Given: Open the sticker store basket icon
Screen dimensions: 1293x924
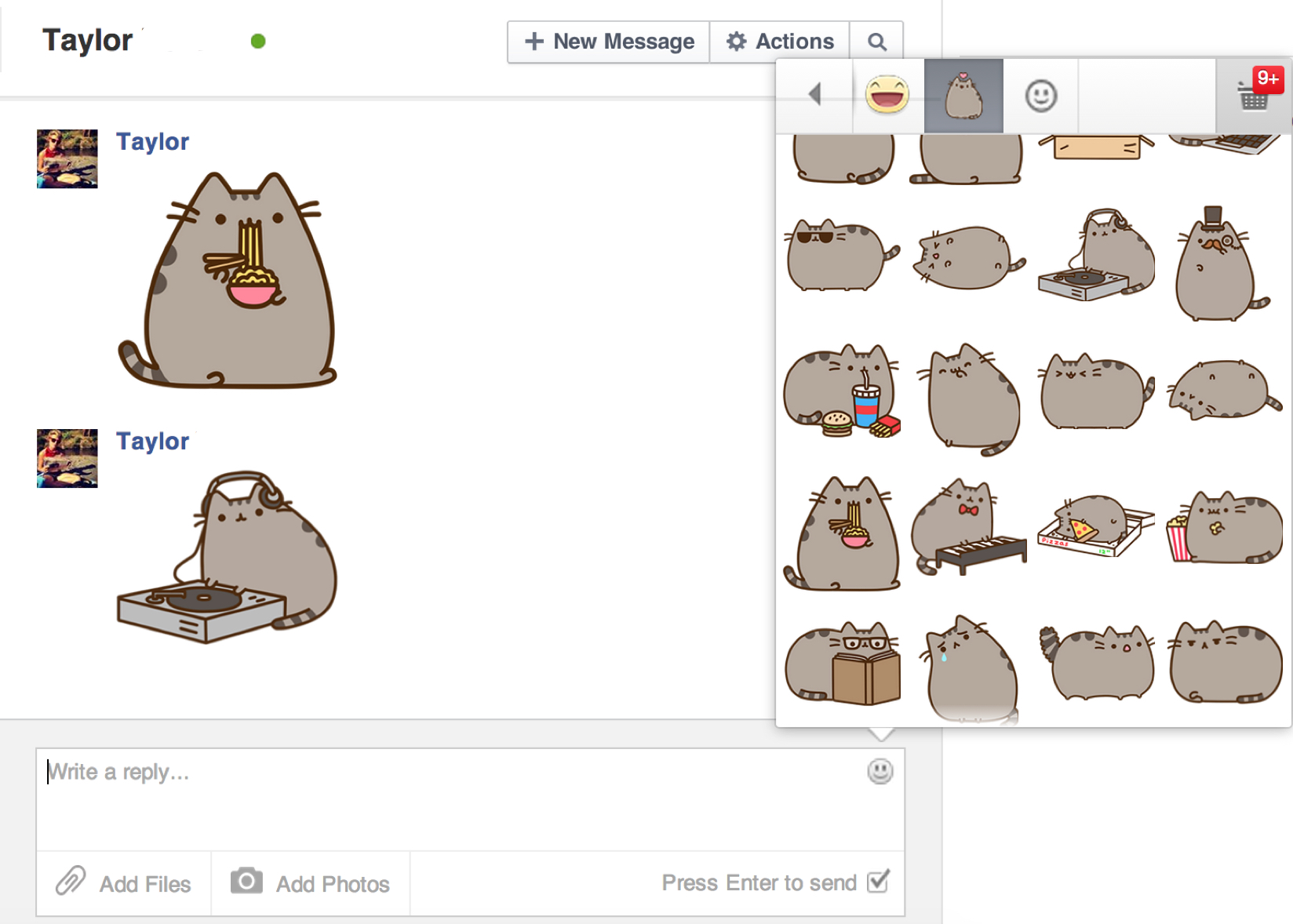Looking at the screenshot, I should pyautogui.click(x=1254, y=96).
